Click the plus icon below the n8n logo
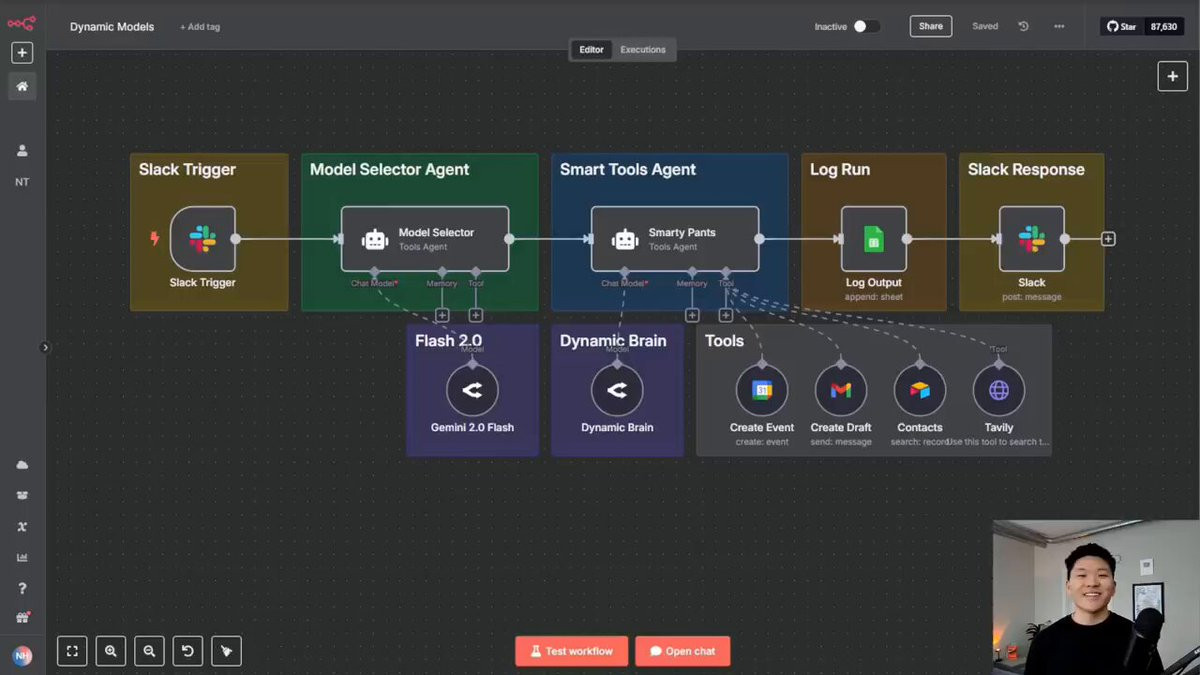1200x675 pixels. coord(22,53)
